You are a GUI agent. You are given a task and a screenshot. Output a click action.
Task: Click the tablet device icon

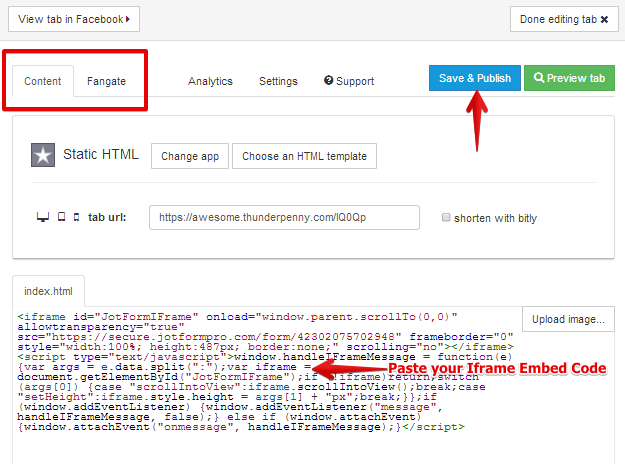click(60, 217)
